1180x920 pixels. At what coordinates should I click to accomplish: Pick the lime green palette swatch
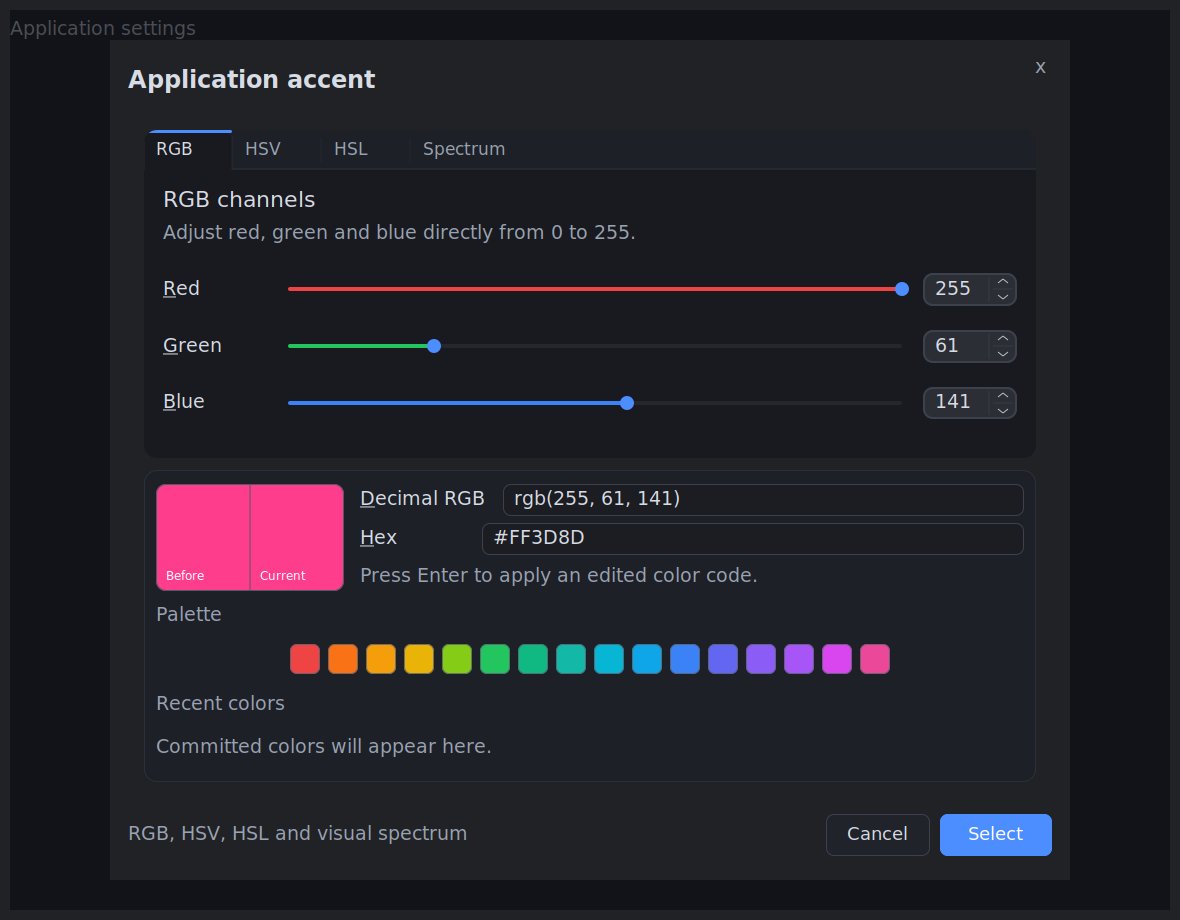(x=457, y=659)
